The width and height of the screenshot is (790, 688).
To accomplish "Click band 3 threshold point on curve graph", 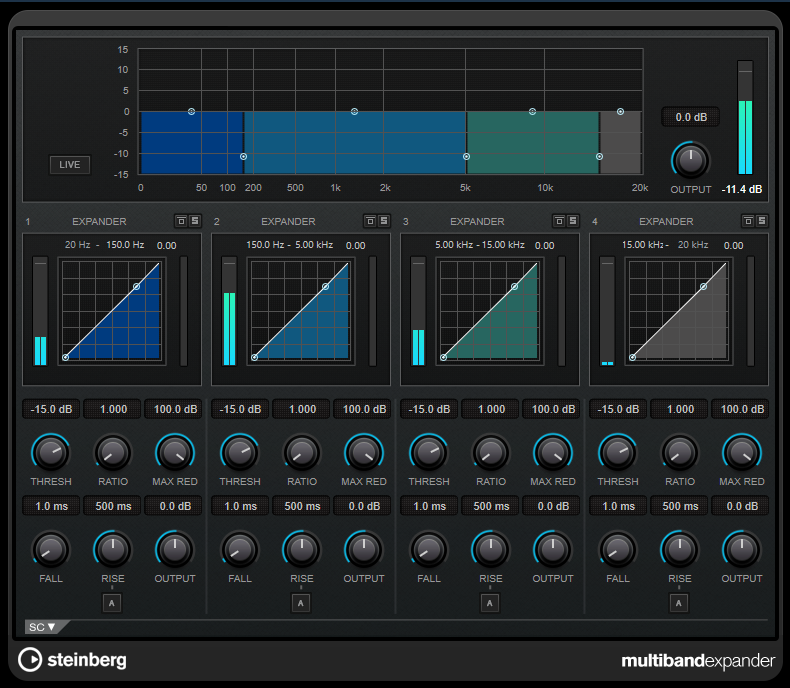I will pyautogui.click(x=514, y=287).
